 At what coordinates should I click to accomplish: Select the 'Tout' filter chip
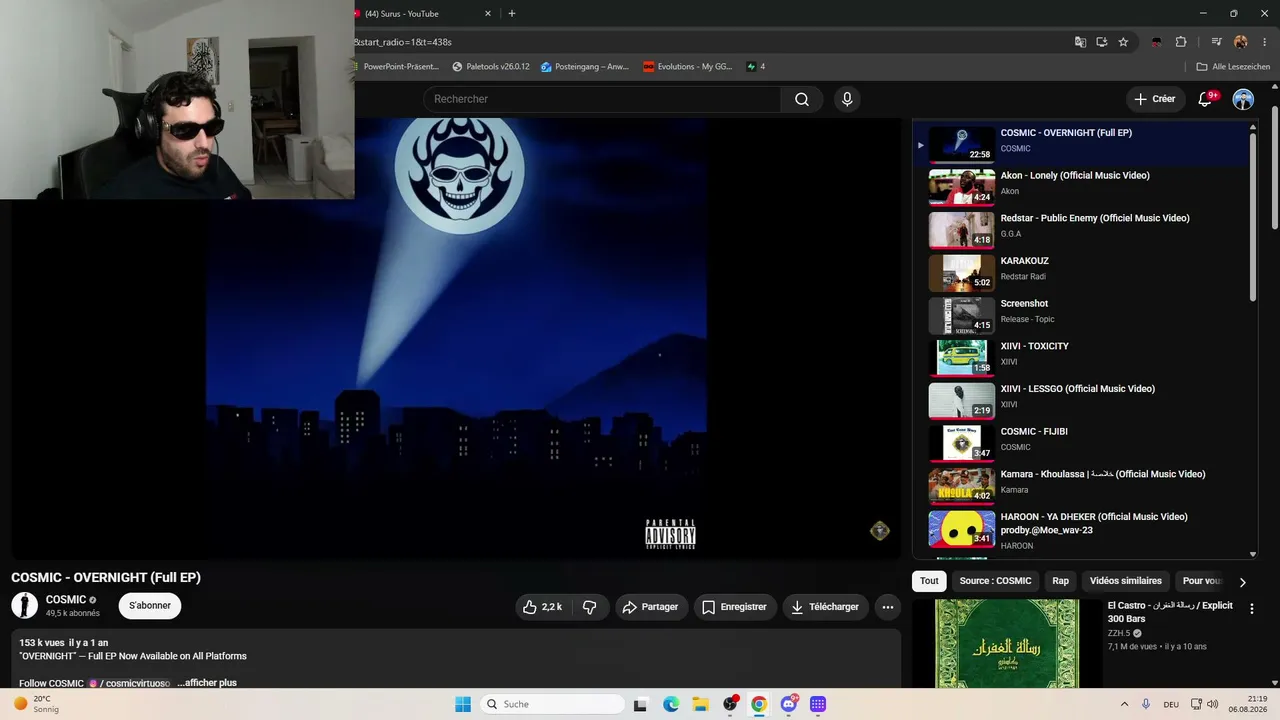[929, 581]
